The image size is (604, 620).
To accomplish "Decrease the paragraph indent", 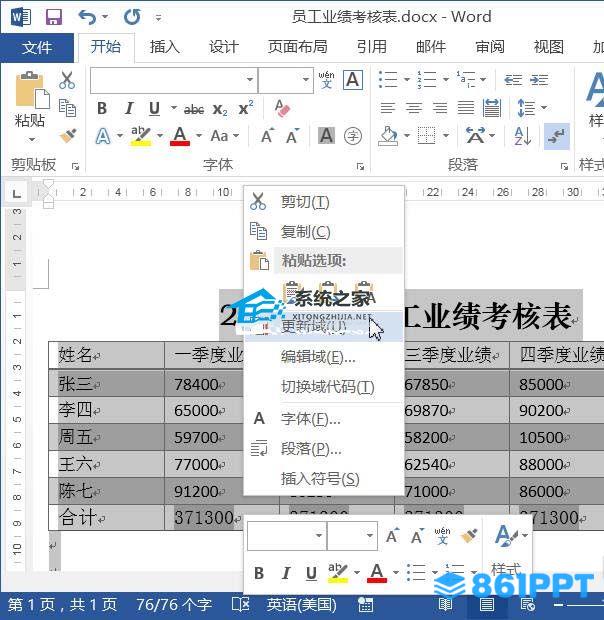I will 513,80.
